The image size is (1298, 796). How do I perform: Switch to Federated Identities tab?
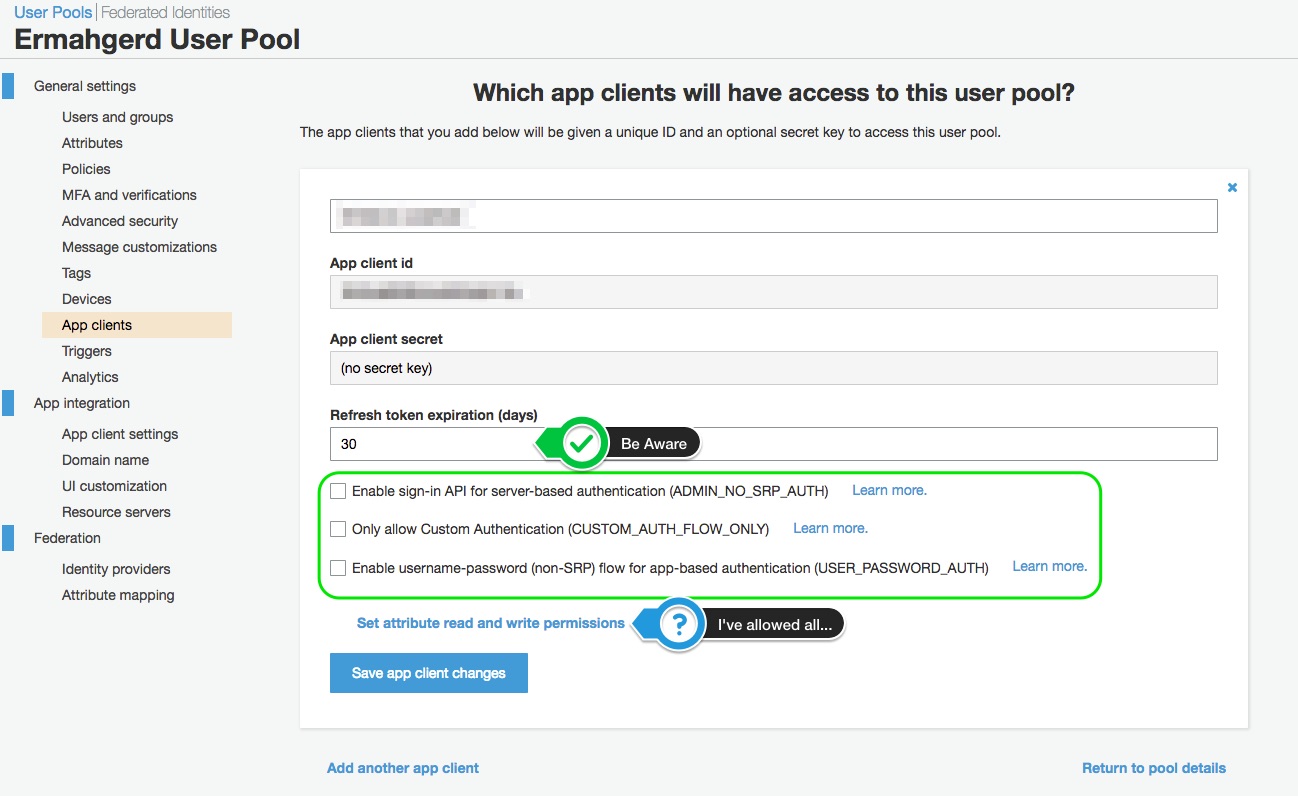165,13
